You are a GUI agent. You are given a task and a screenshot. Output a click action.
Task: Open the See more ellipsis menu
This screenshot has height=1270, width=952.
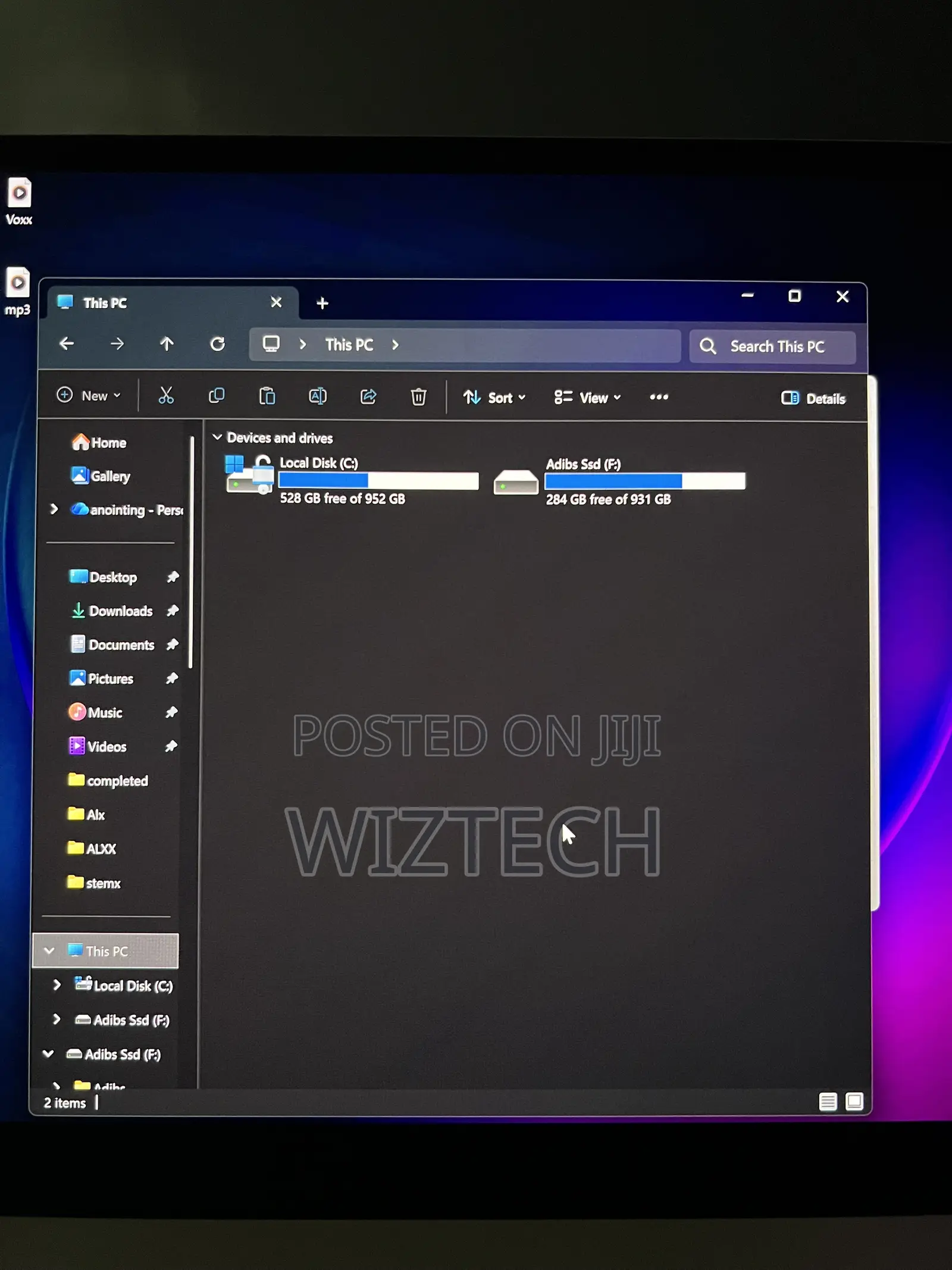coord(659,397)
